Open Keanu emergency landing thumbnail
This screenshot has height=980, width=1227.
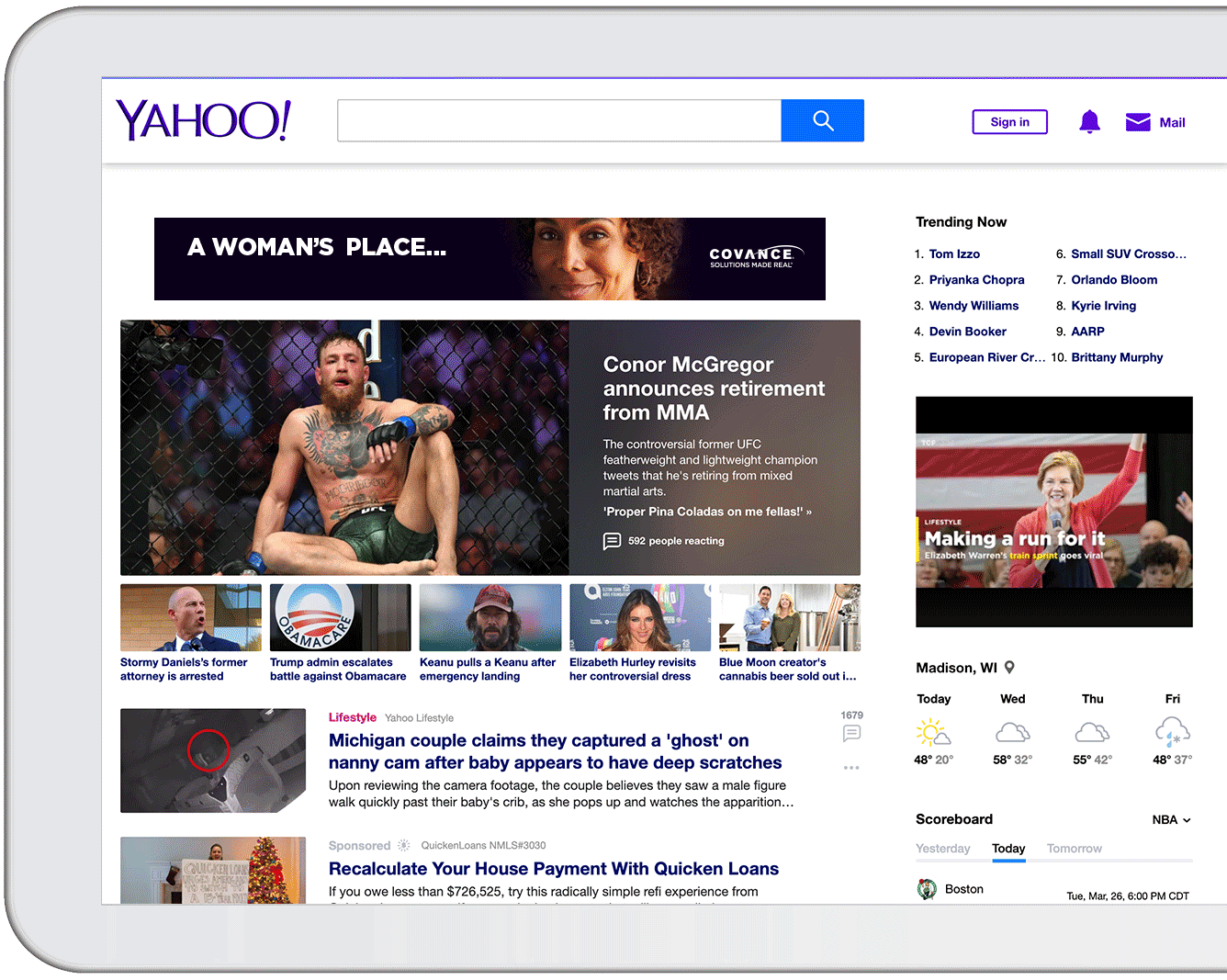coord(490,617)
